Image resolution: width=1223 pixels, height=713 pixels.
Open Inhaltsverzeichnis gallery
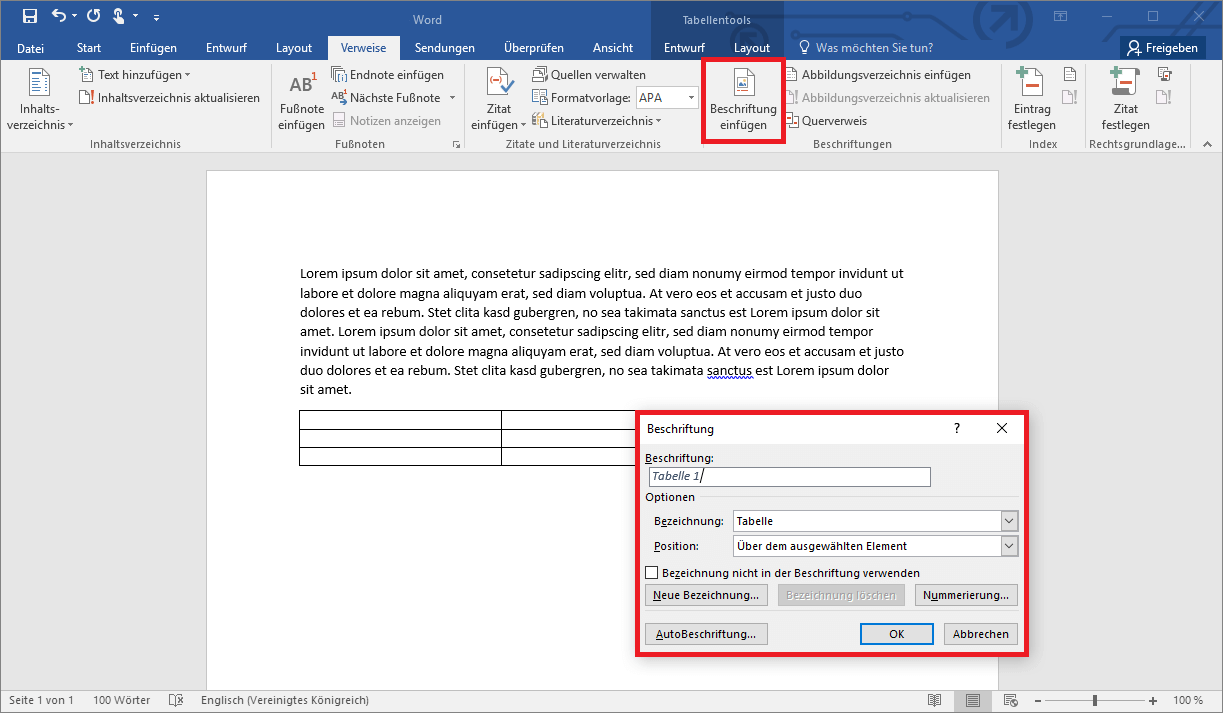tap(40, 100)
